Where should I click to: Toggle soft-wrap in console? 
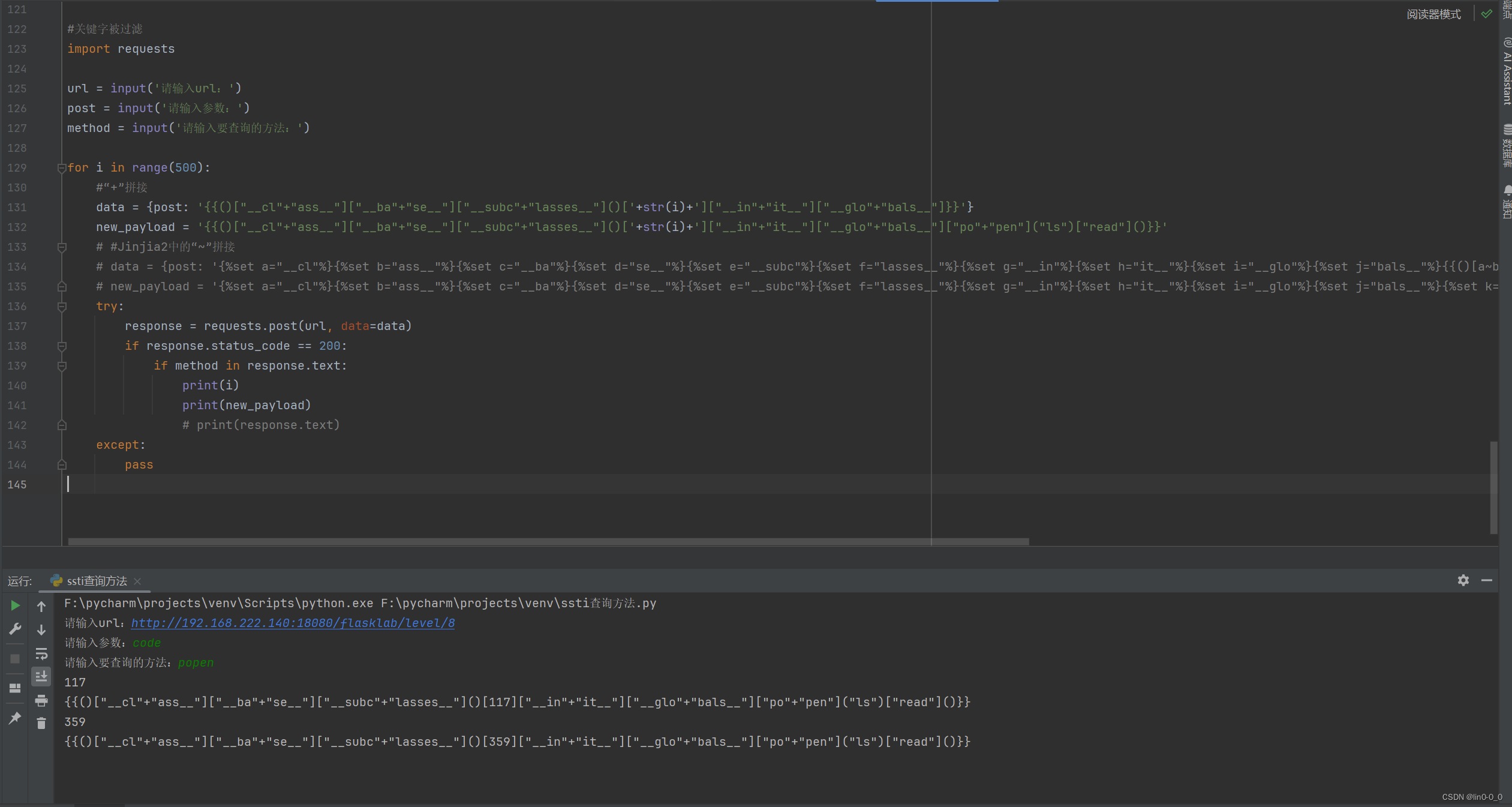[x=41, y=653]
